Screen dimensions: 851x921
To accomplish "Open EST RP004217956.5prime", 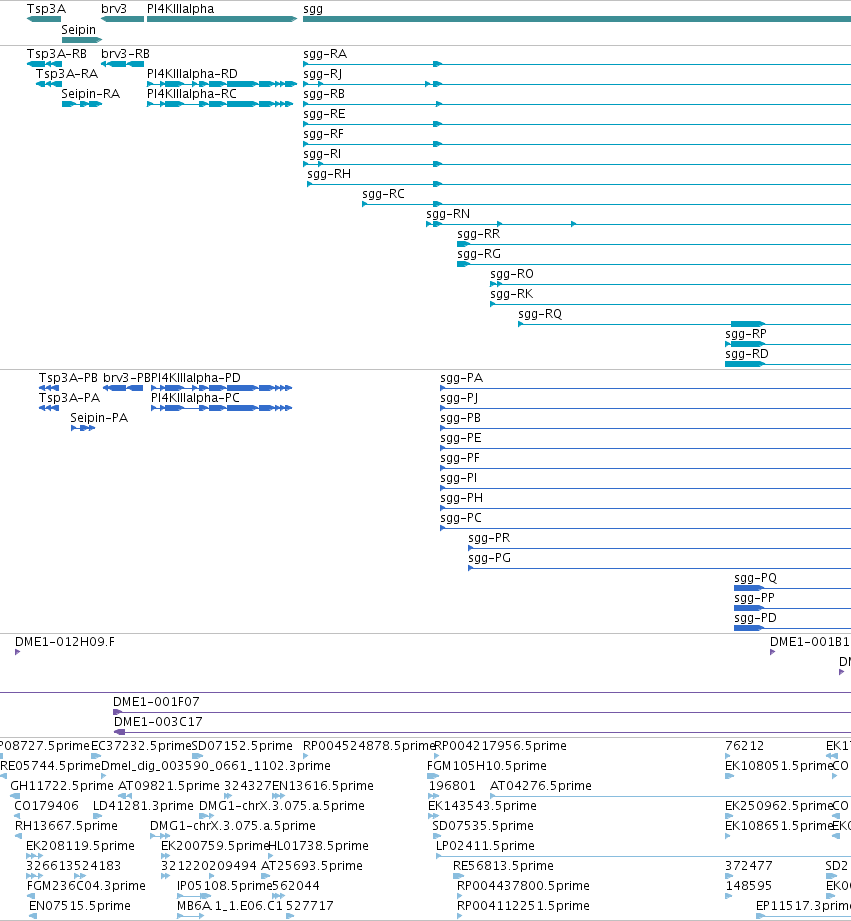I will pyautogui.click(x=500, y=745).
